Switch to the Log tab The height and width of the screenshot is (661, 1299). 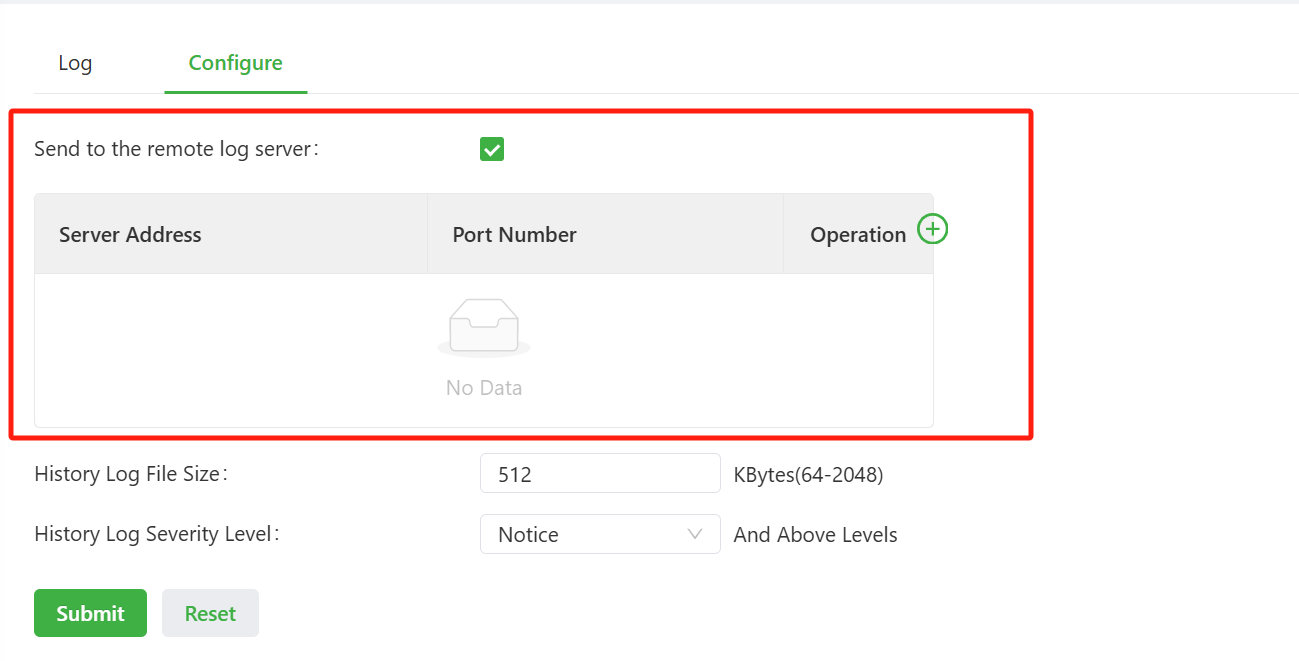(75, 63)
